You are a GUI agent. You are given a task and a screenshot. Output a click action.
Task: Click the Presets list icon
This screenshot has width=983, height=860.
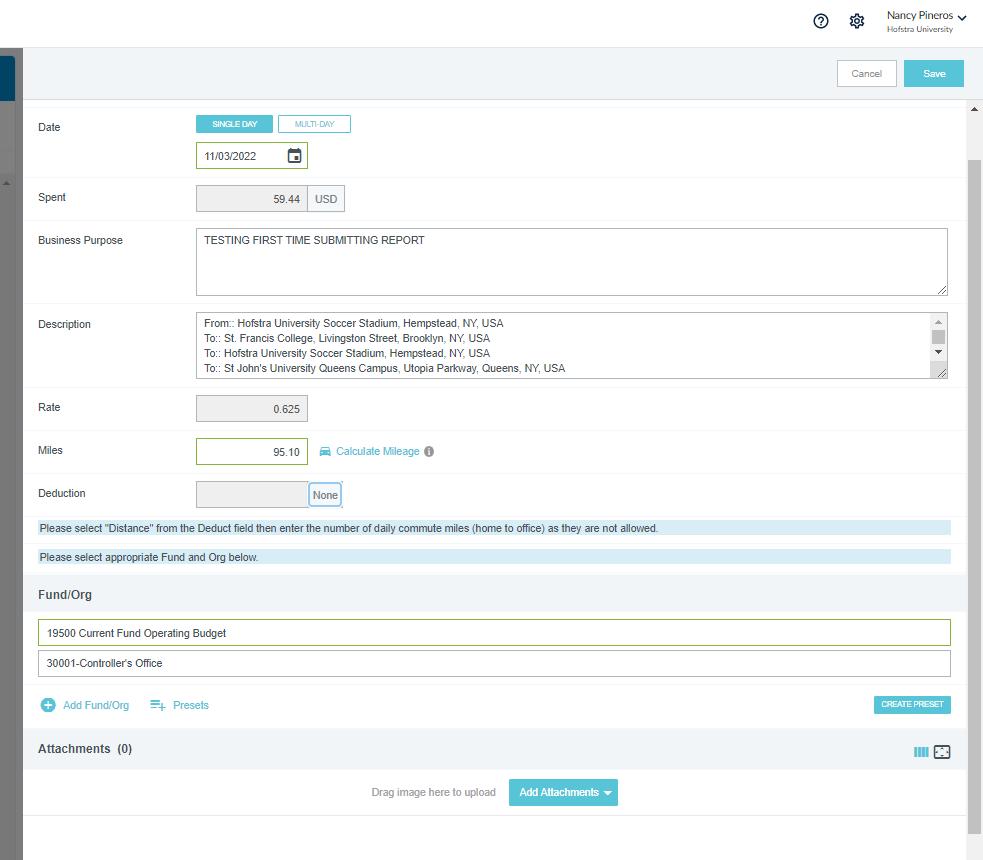click(x=157, y=705)
